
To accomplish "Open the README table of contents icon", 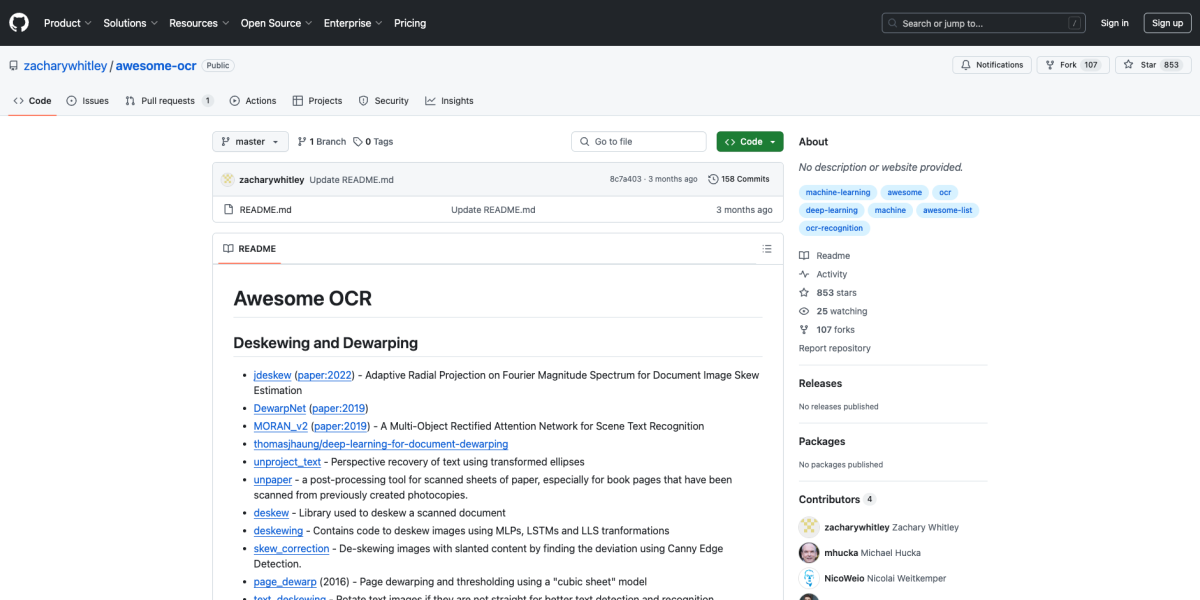I will pyautogui.click(x=767, y=248).
